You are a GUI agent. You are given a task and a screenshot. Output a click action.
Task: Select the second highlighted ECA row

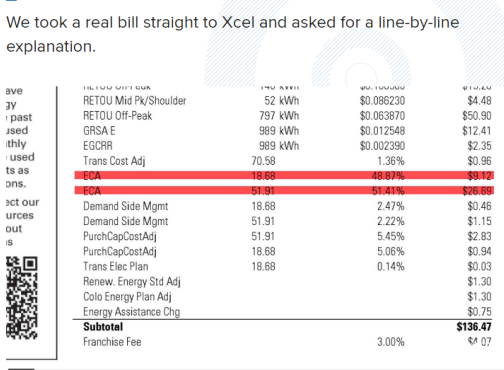(284, 191)
